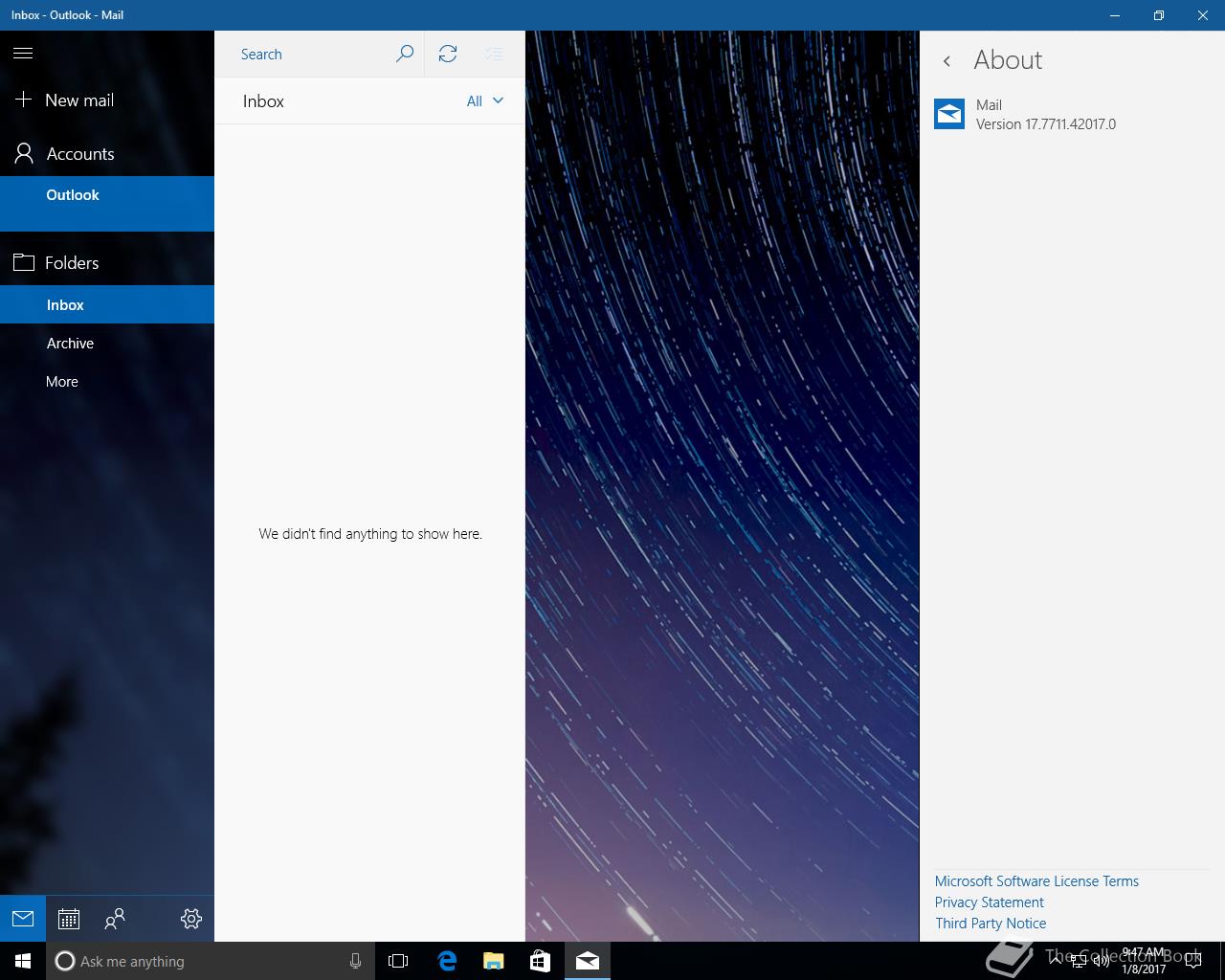Select the Outlook account
The width and height of the screenshot is (1225, 980).
pos(107,203)
